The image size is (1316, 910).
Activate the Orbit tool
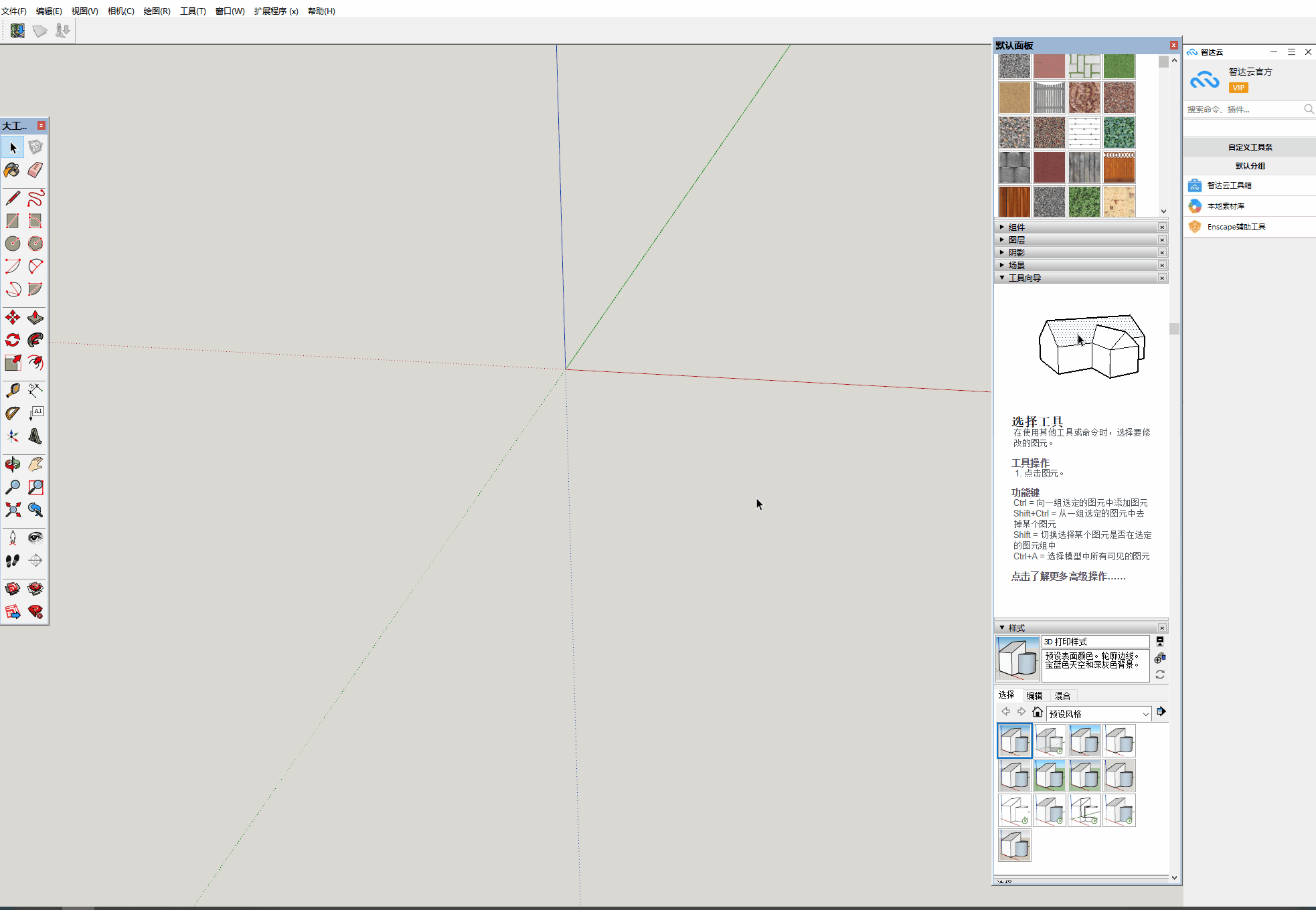tap(12, 464)
